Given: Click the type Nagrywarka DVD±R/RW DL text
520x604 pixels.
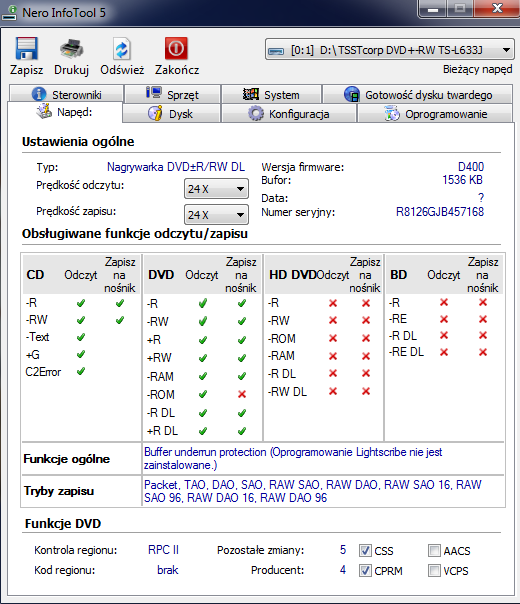Looking at the screenshot, I should pos(176,167).
